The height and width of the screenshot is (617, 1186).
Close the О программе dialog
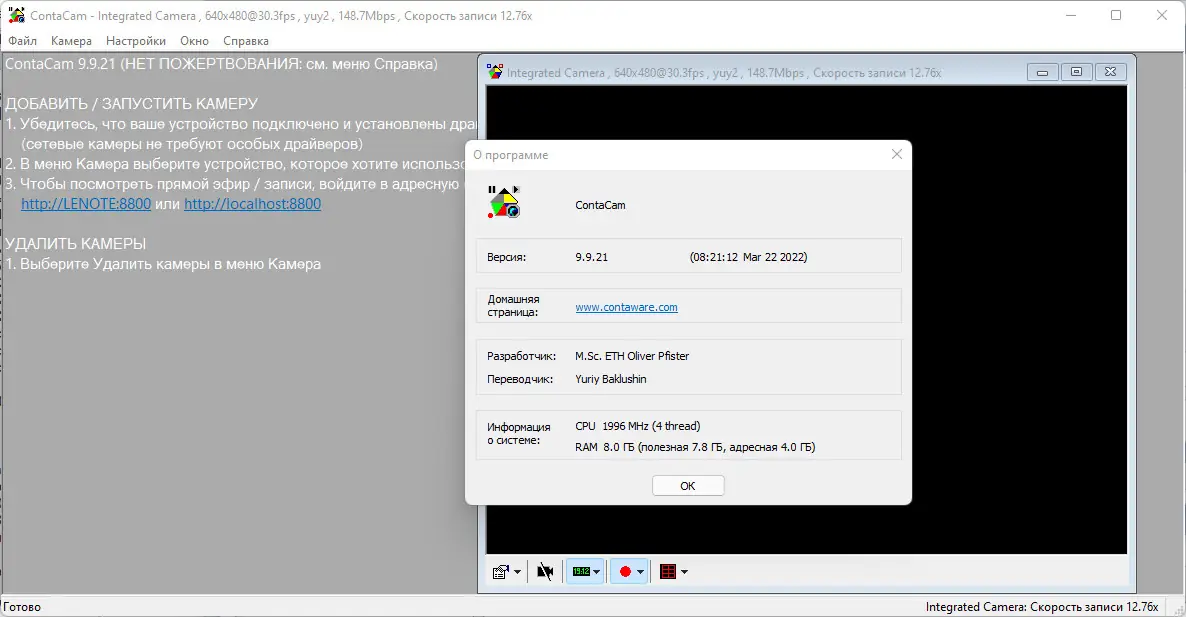[896, 154]
